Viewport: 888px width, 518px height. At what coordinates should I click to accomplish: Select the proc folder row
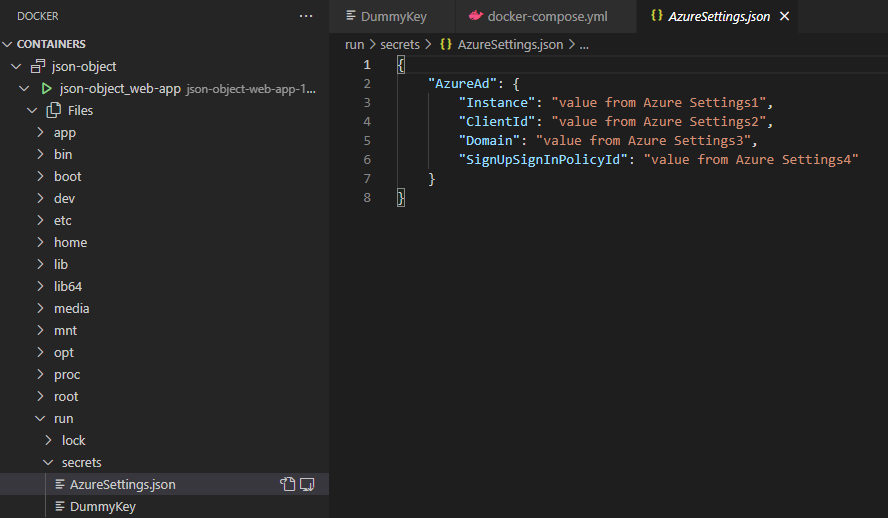[x=164, y=375]
